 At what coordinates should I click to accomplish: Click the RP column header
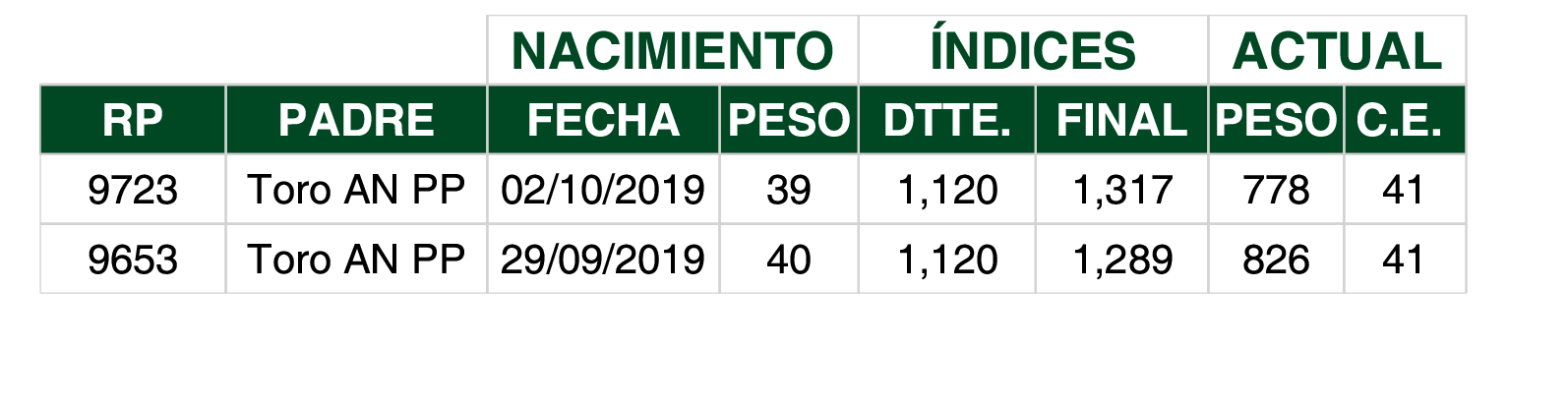click(133, 120)
